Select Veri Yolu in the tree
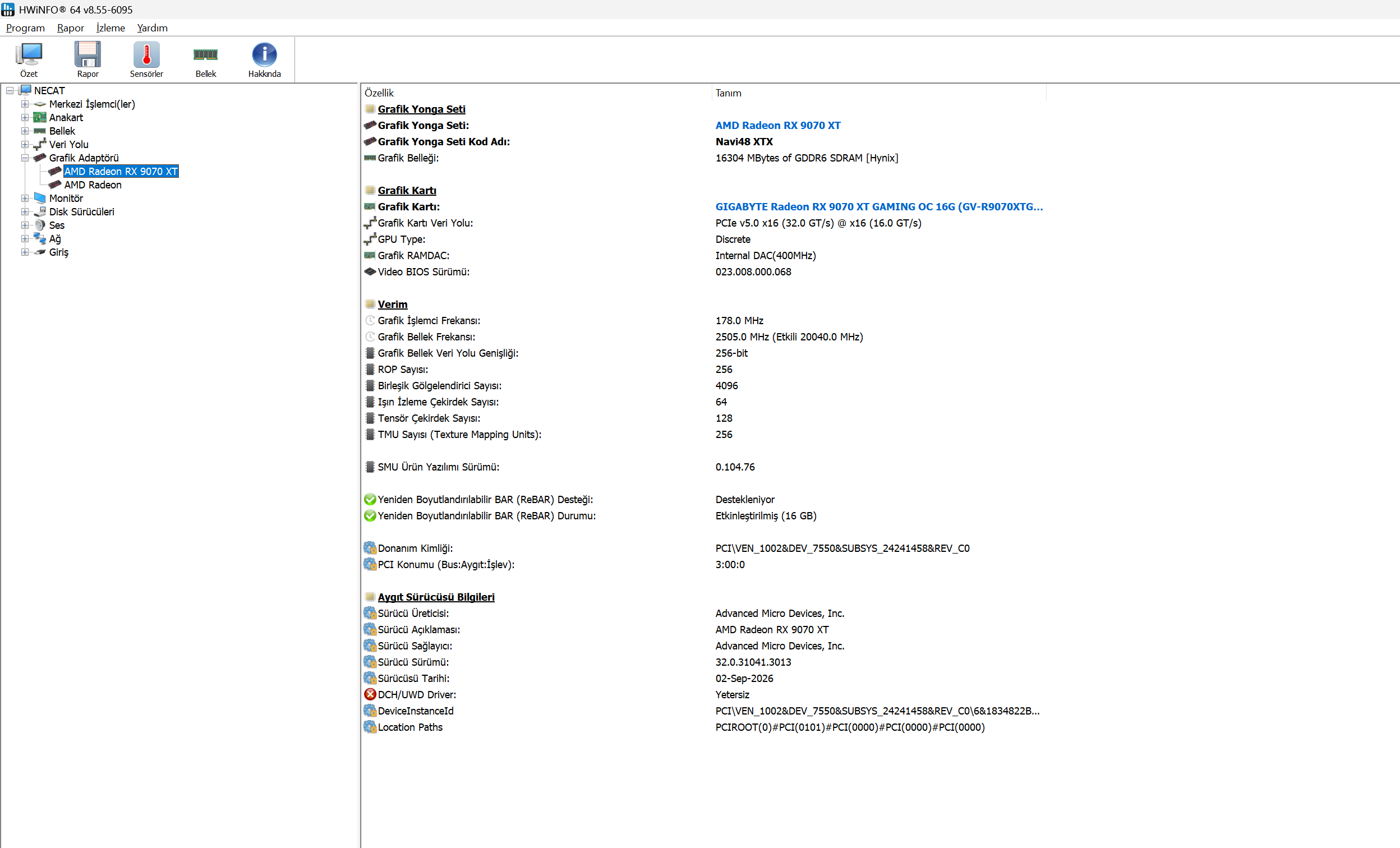Screen dimensions: 1400x848 pos(69,144)
